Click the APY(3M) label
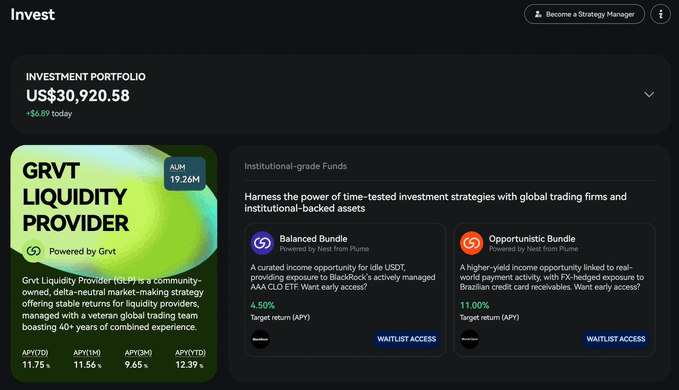Screen dimensions: 679x390 (x=138, y=353)
